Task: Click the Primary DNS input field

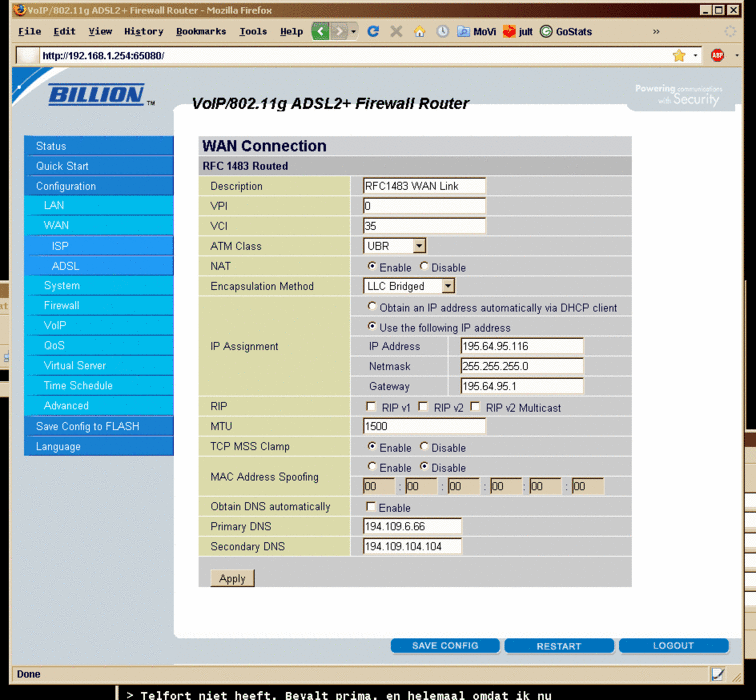Action: 412,526
